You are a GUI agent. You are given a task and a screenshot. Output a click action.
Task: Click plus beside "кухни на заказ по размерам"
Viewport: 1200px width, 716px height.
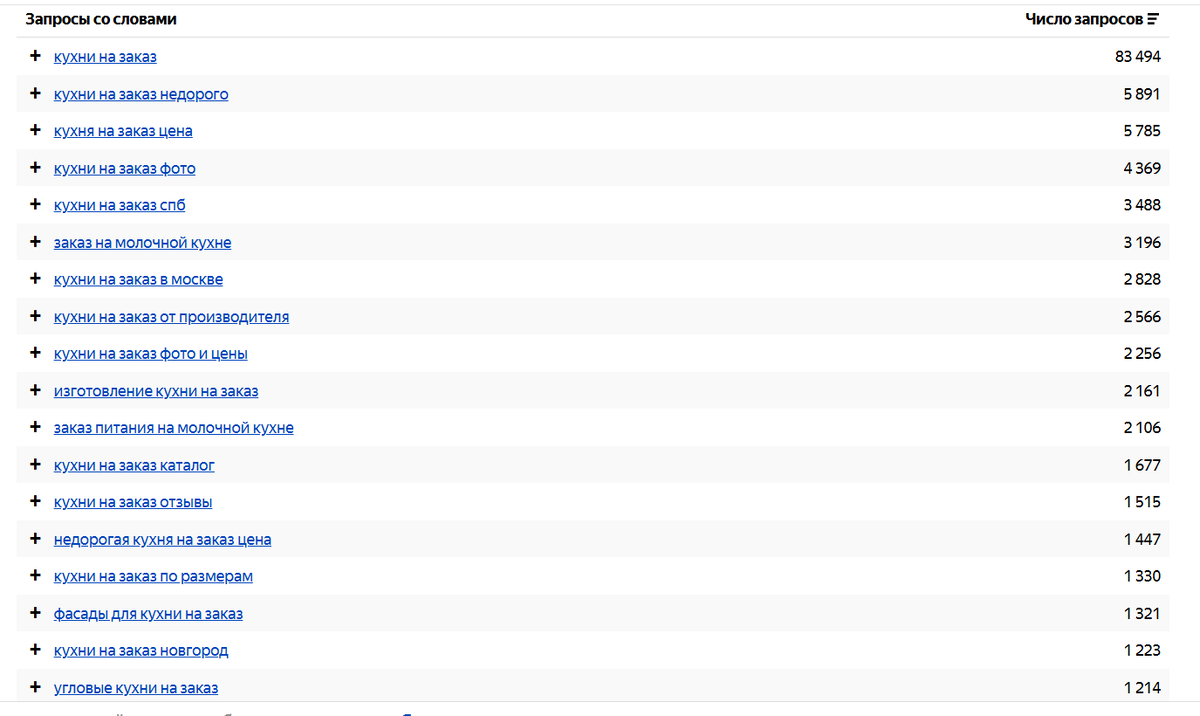click(x=35, y=576)
